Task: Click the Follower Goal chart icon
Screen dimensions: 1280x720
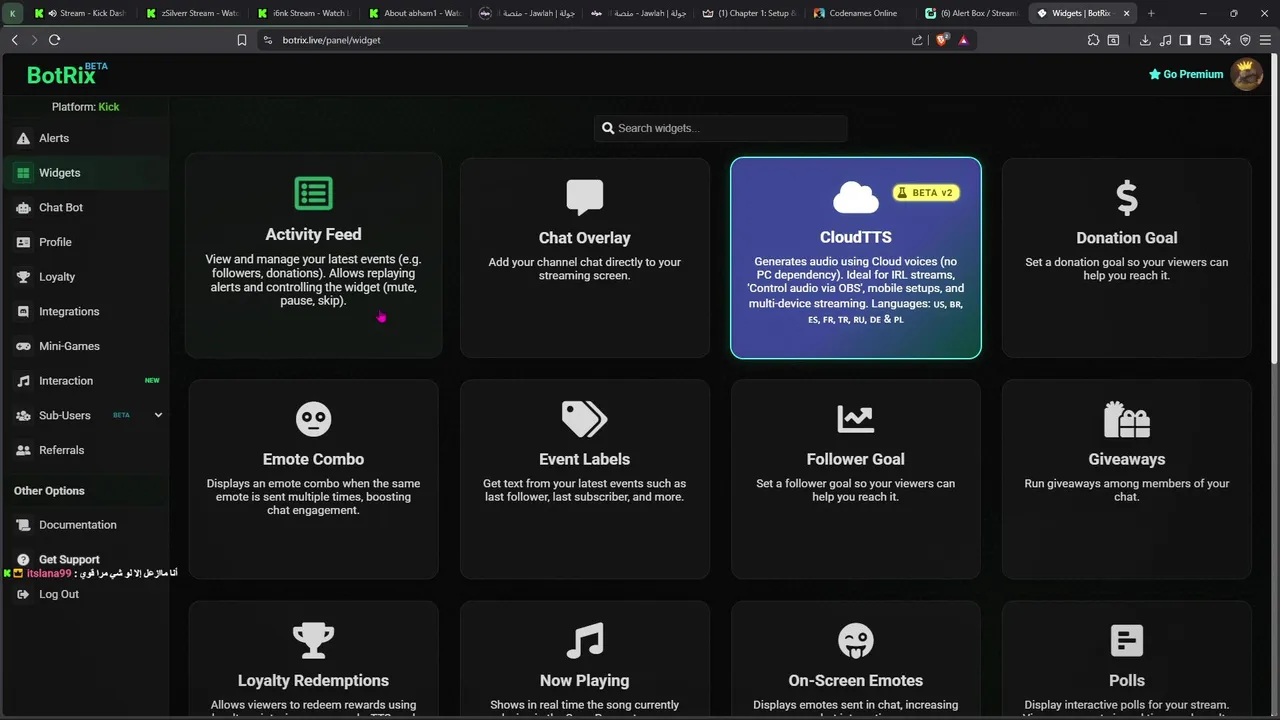Action: 856,419
